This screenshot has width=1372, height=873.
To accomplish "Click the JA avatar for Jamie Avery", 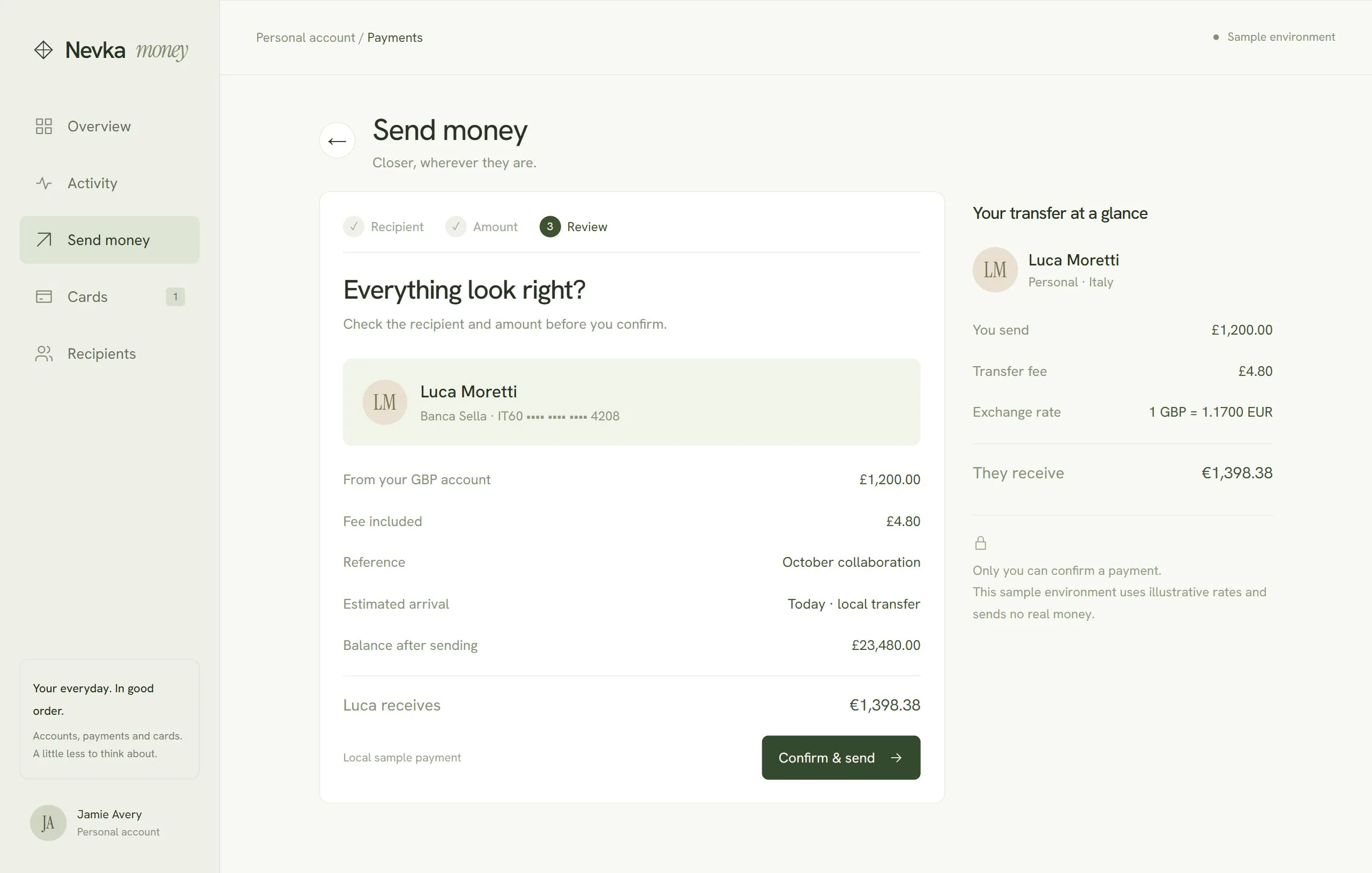I will [48, 823].
